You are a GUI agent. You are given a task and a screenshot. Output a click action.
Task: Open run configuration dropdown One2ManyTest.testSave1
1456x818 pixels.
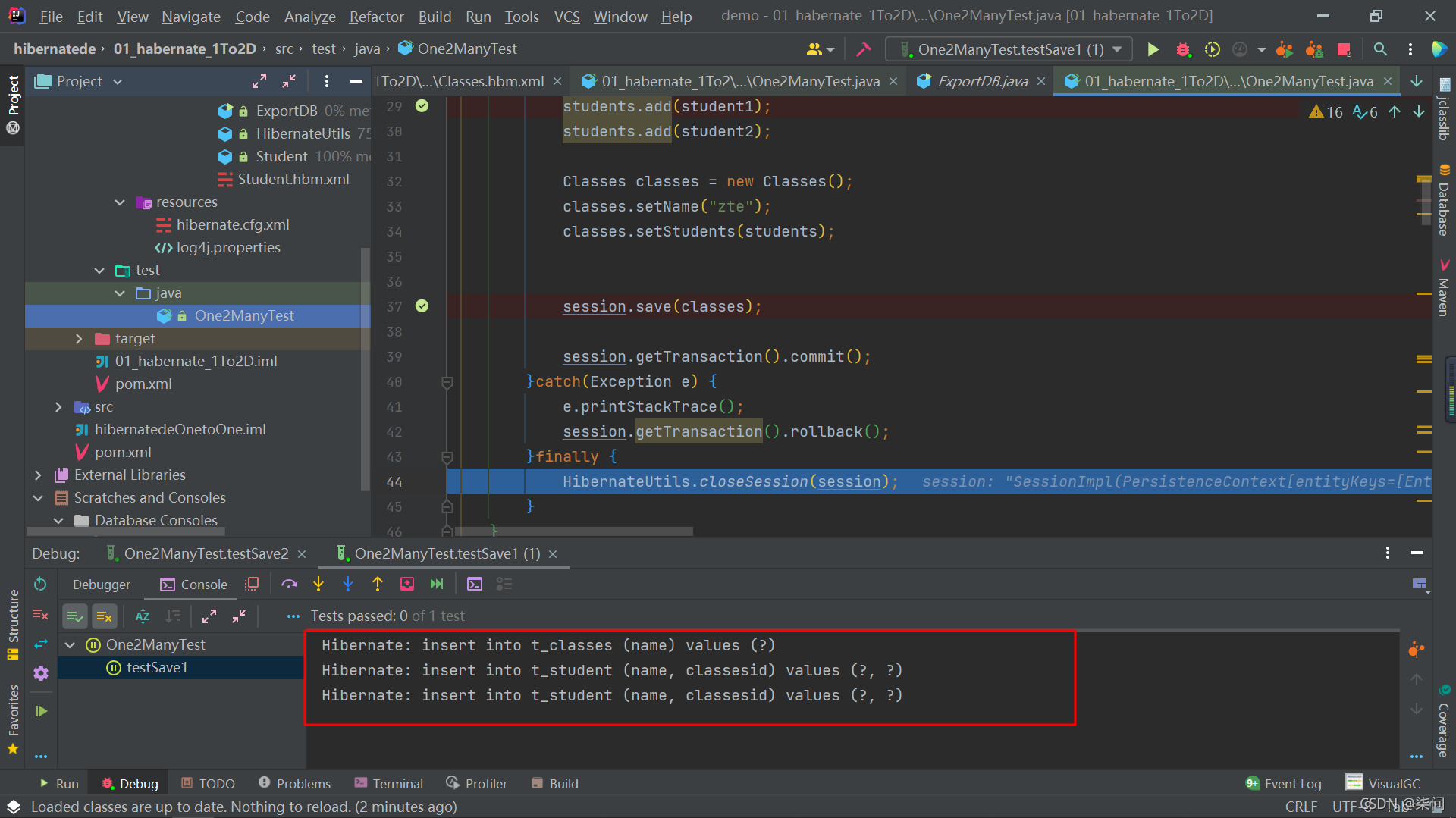pyautogui.click(x=1009, y=49)
